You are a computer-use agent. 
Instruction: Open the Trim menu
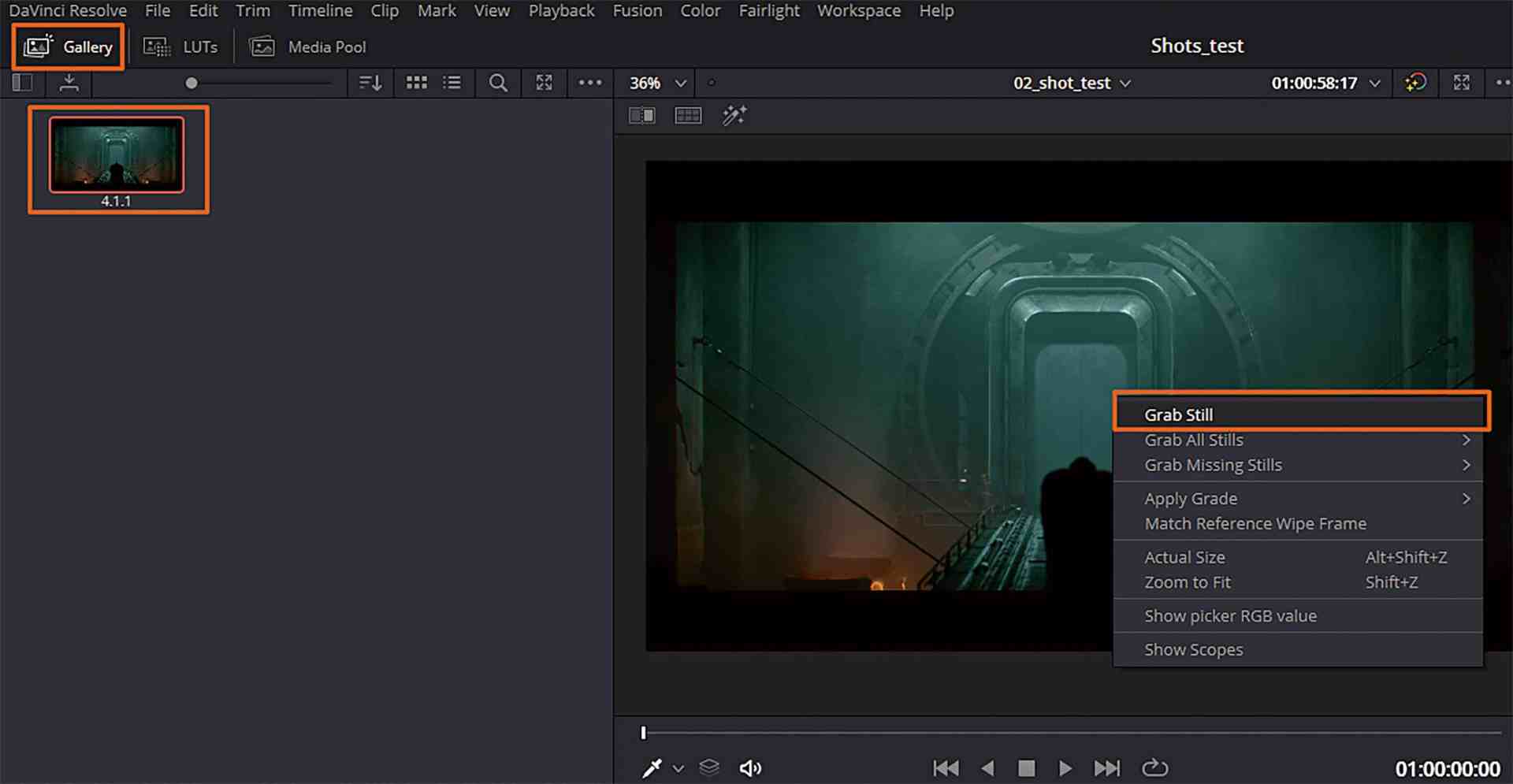tap(253, 11)
